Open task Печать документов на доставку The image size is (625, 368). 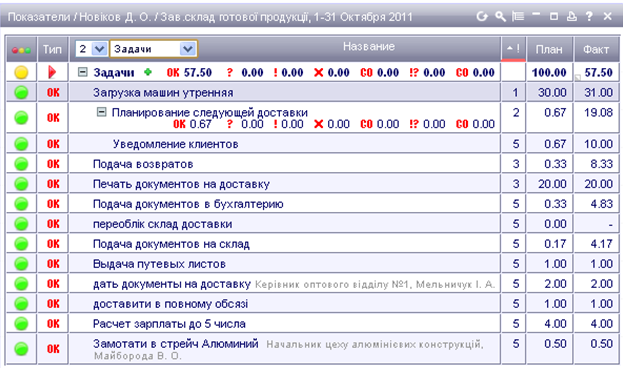click(181, 184)
